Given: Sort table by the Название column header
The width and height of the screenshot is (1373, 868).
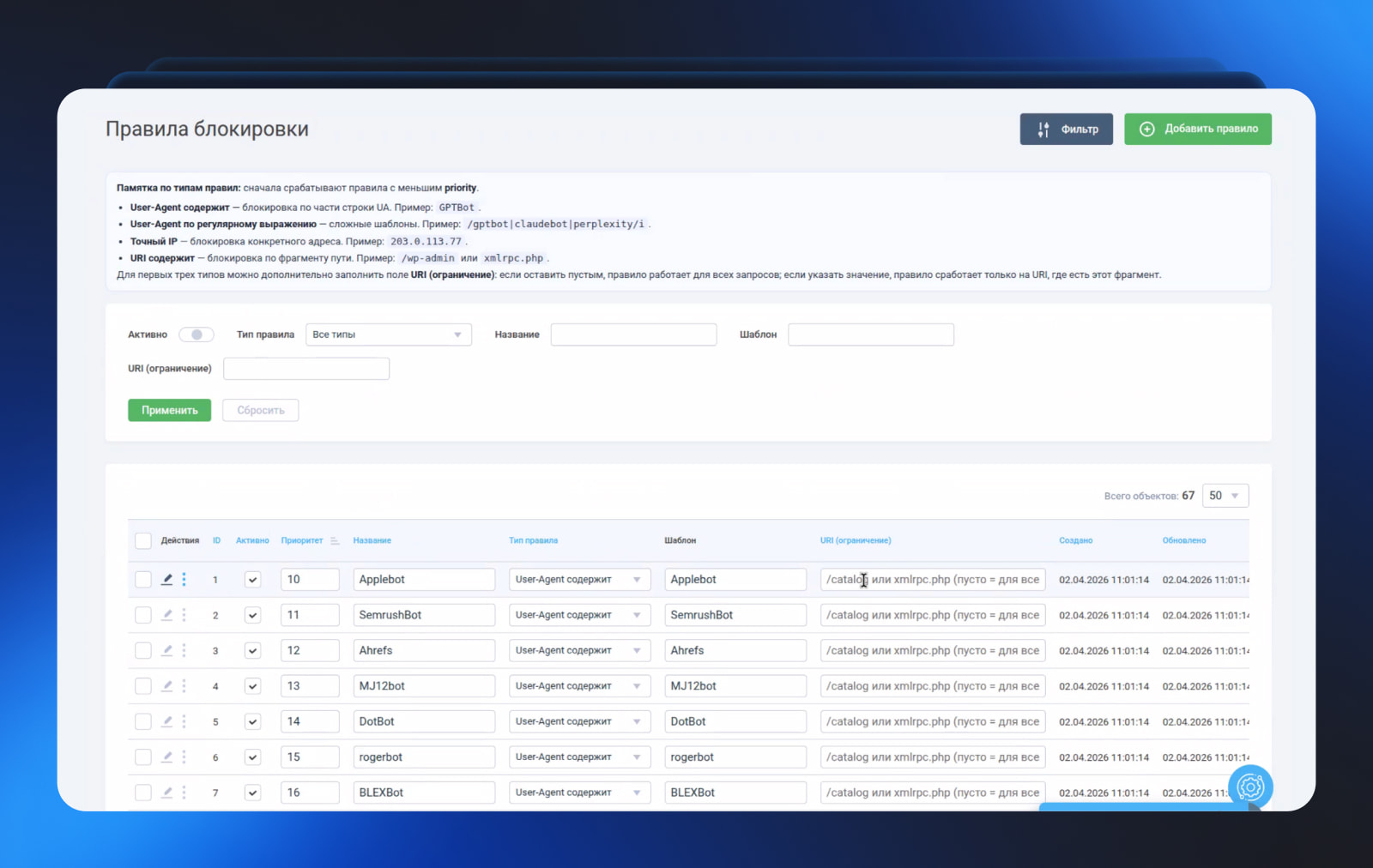Looking at the screenshot, I should pyautogui.click(x=372, y=540).
